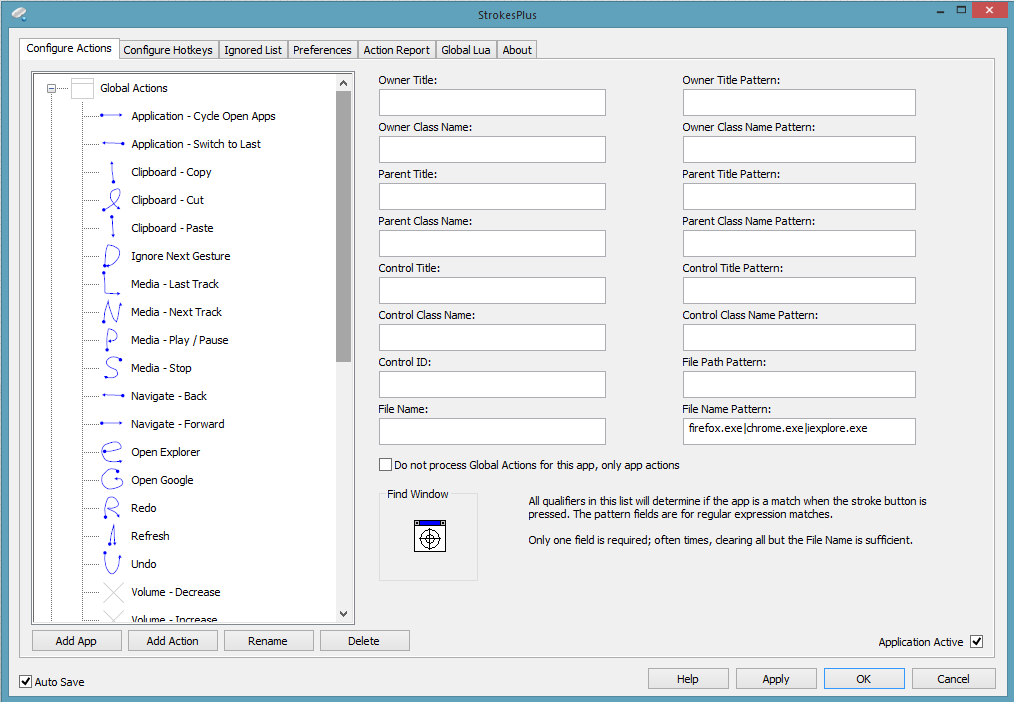Focus the Owner Class Name field
This screenshot has width=1014, height=702.
coord(492,149)
